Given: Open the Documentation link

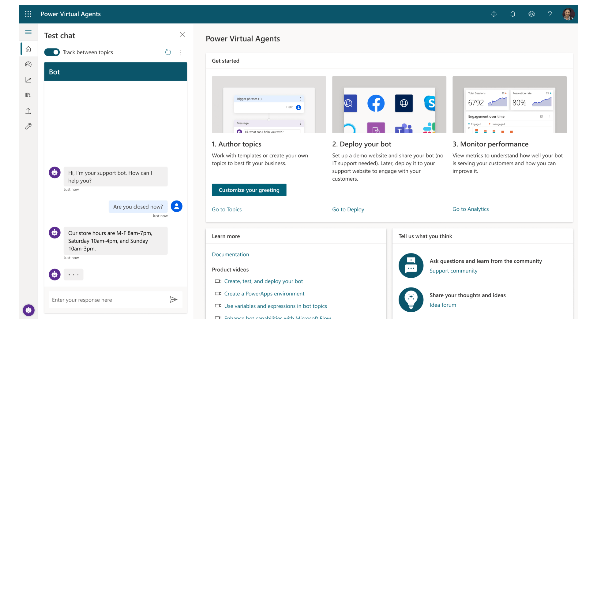Looking at the screenshot, I should point(230,254).
